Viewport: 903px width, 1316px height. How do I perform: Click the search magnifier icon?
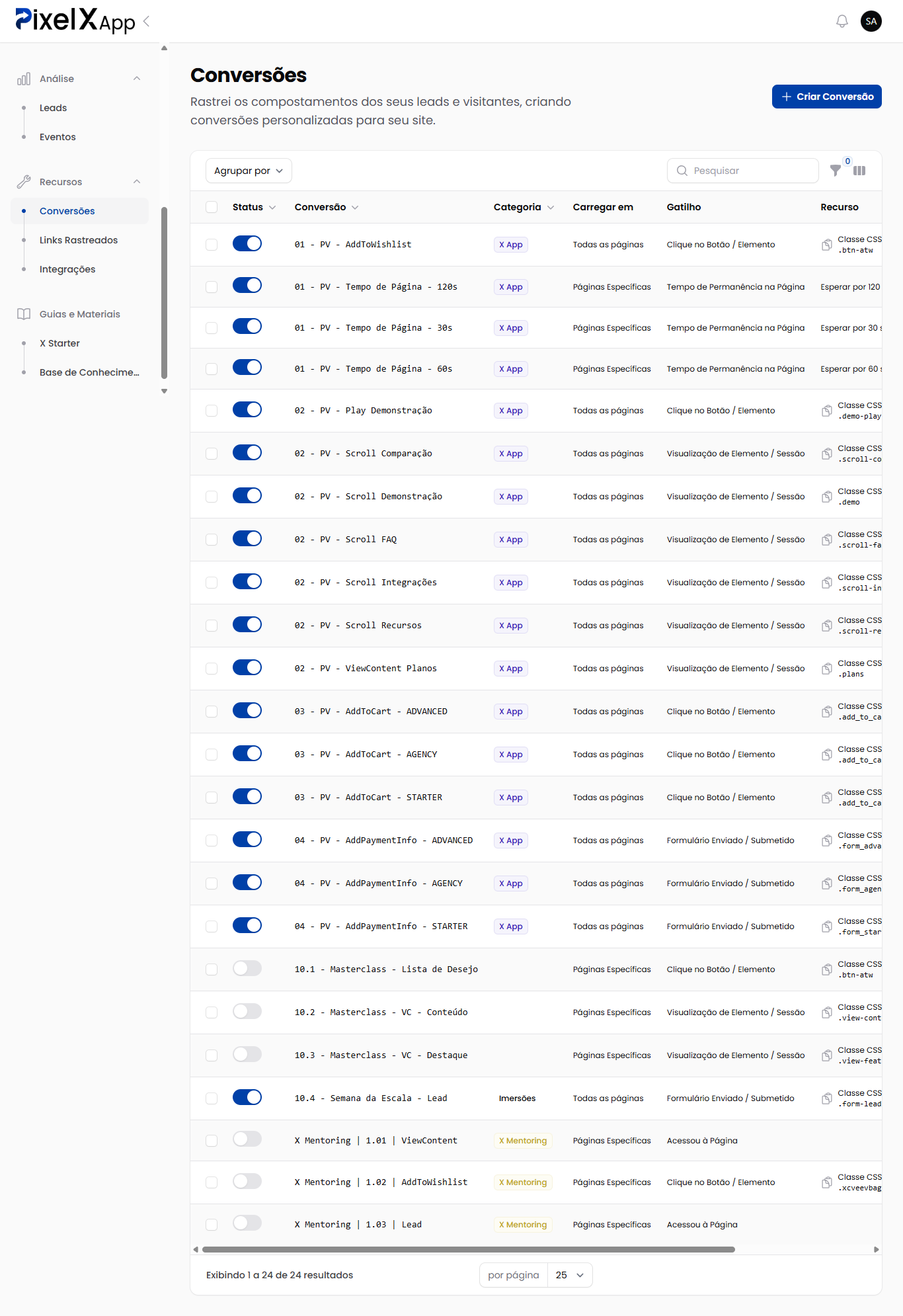pos(682,171)
